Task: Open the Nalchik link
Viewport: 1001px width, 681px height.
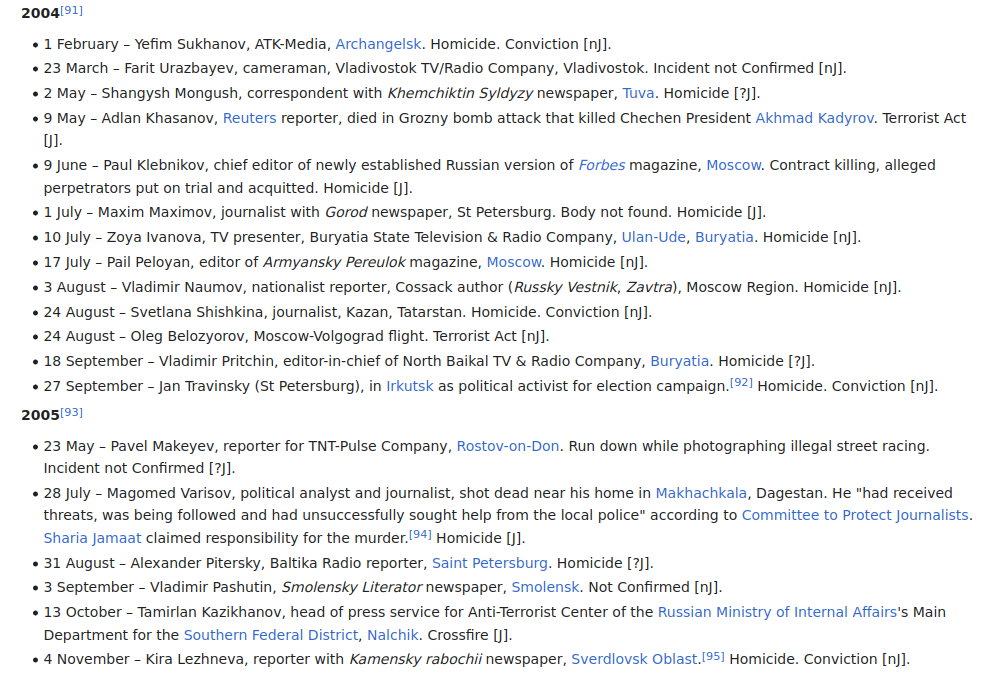Action: click(x=393, y=635)
